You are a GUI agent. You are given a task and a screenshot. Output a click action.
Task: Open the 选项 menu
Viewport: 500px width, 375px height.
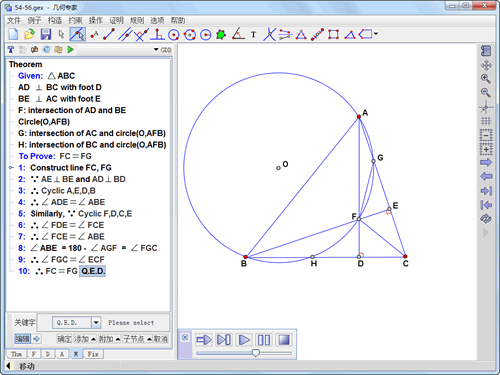[157, 21]
